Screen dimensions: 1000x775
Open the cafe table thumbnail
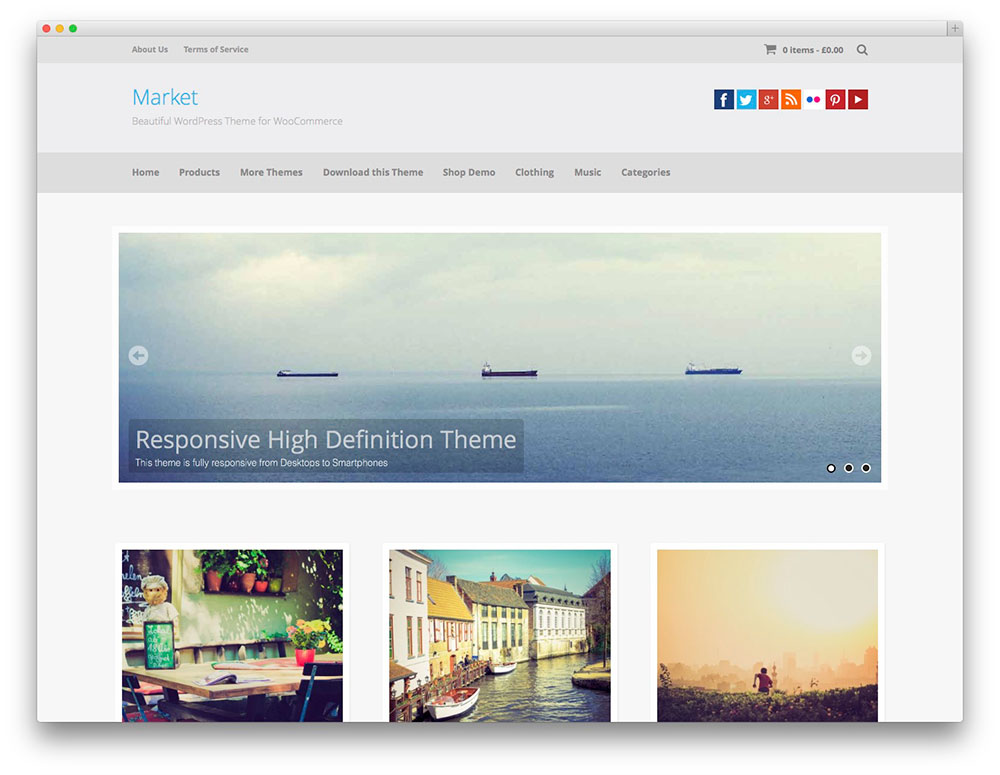232,636
